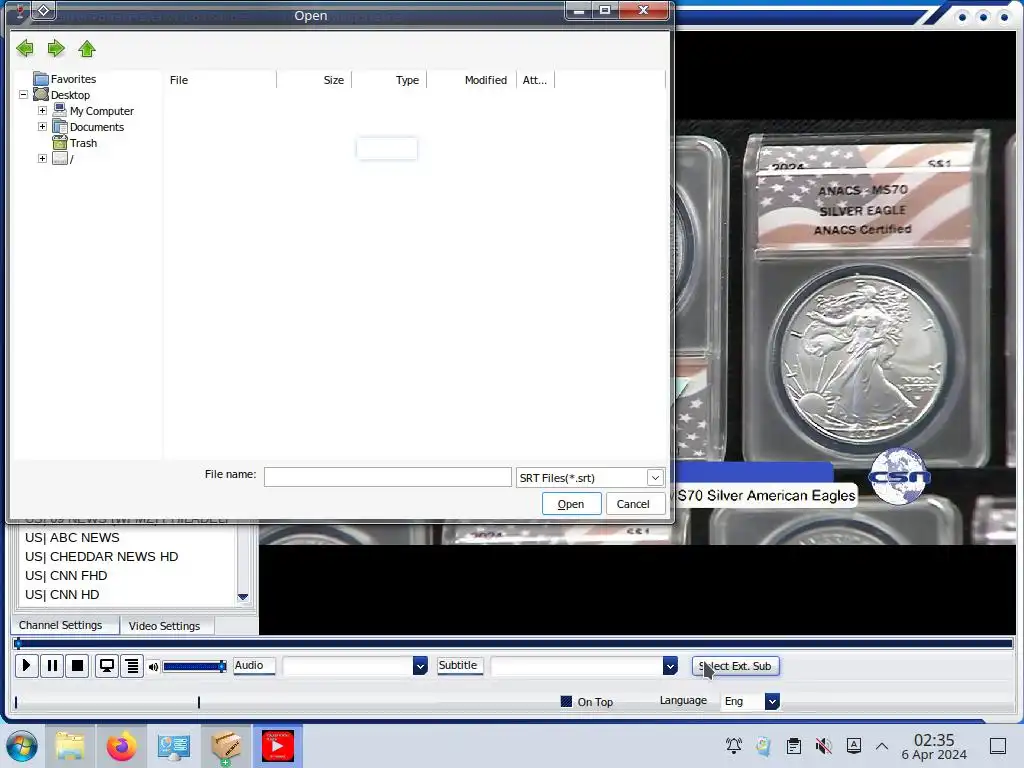Sort by the Modified column header
This screenshot has width=1024, height=768.
tap(472, 80)
